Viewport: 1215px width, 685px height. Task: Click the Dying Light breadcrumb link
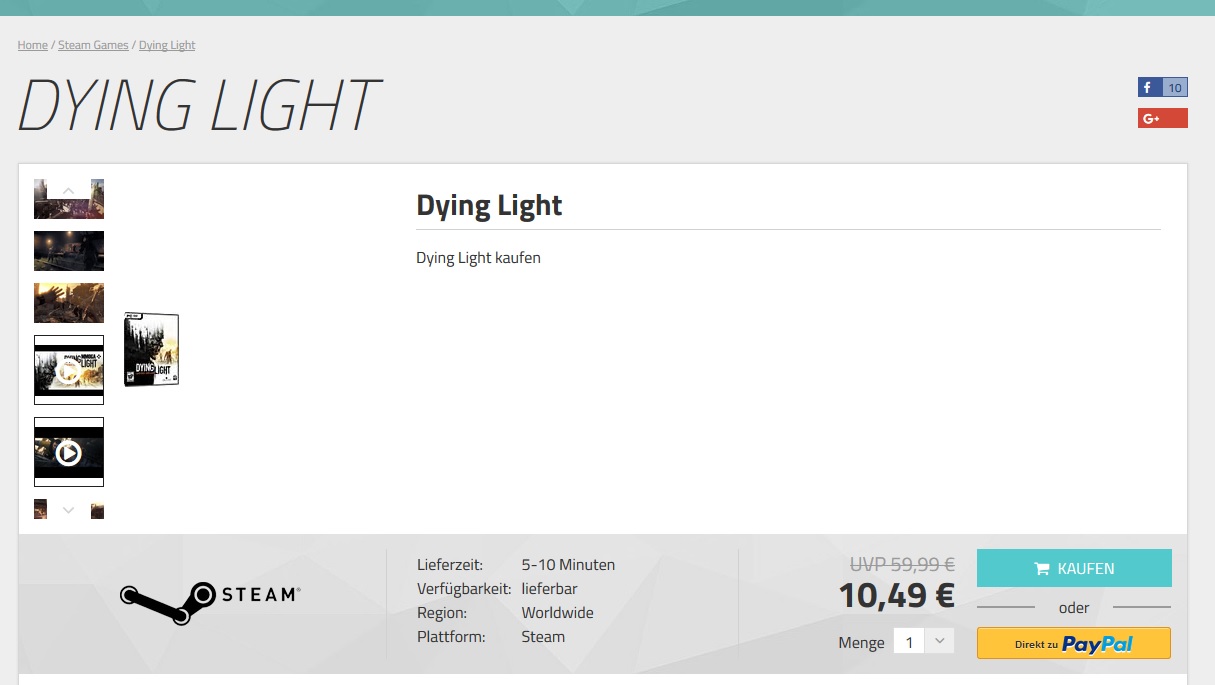pyautogui.click(x=167, y=45)
